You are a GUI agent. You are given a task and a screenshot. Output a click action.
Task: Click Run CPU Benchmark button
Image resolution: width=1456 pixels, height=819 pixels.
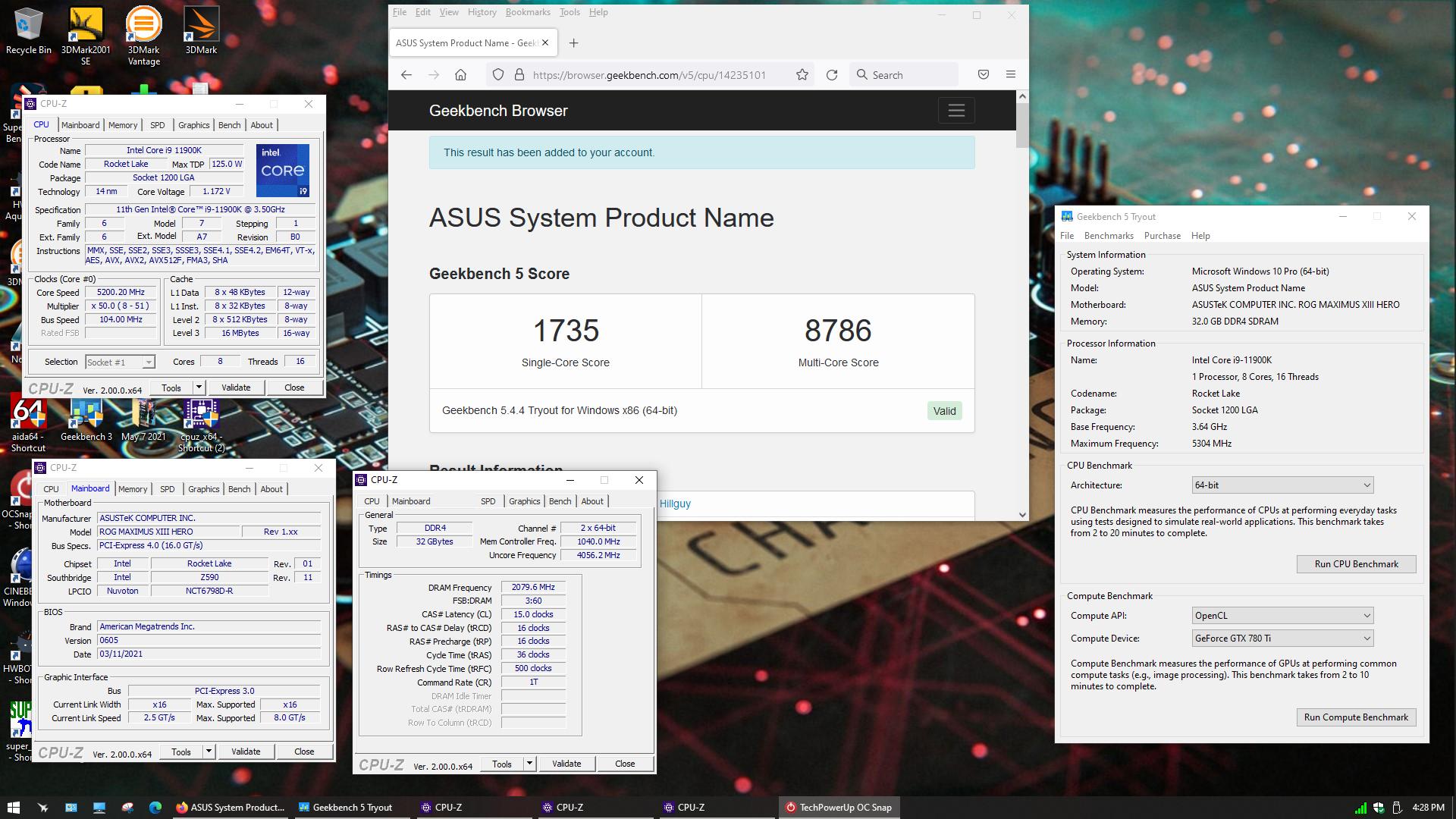point(1356,564)
